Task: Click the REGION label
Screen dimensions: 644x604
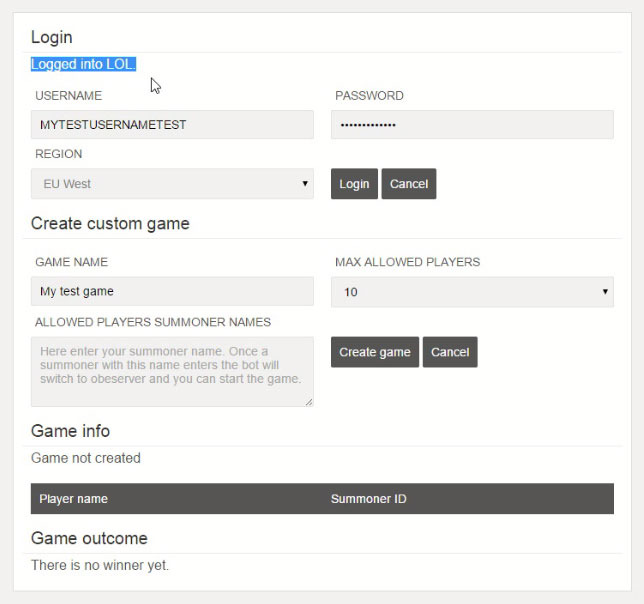Action: click(x=59, y=154)
